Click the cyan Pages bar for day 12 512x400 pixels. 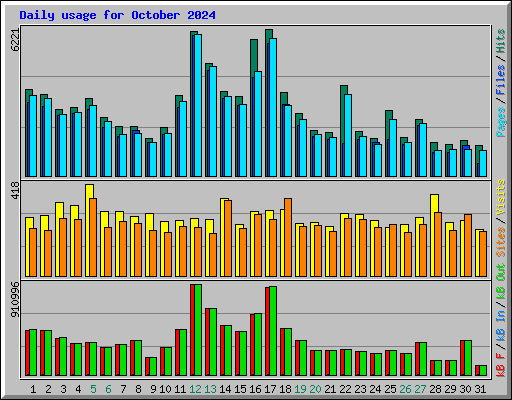tap(198, 105)
